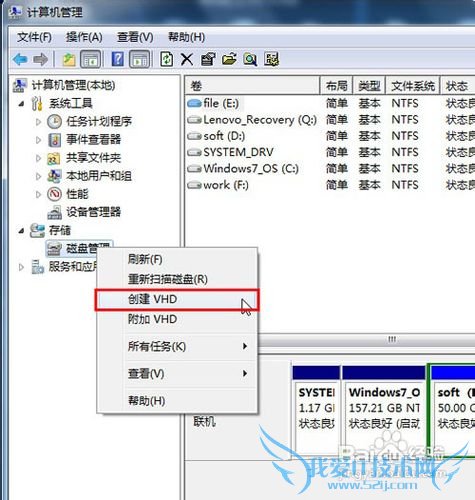Select the Lenovo_Recovery (Q:) volume row
The width and height of the screenshot is (475, 500).
pos(330,120)
